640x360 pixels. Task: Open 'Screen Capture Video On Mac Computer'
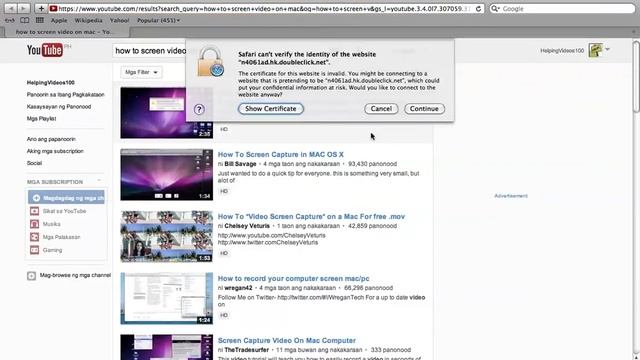coord(287,340)
